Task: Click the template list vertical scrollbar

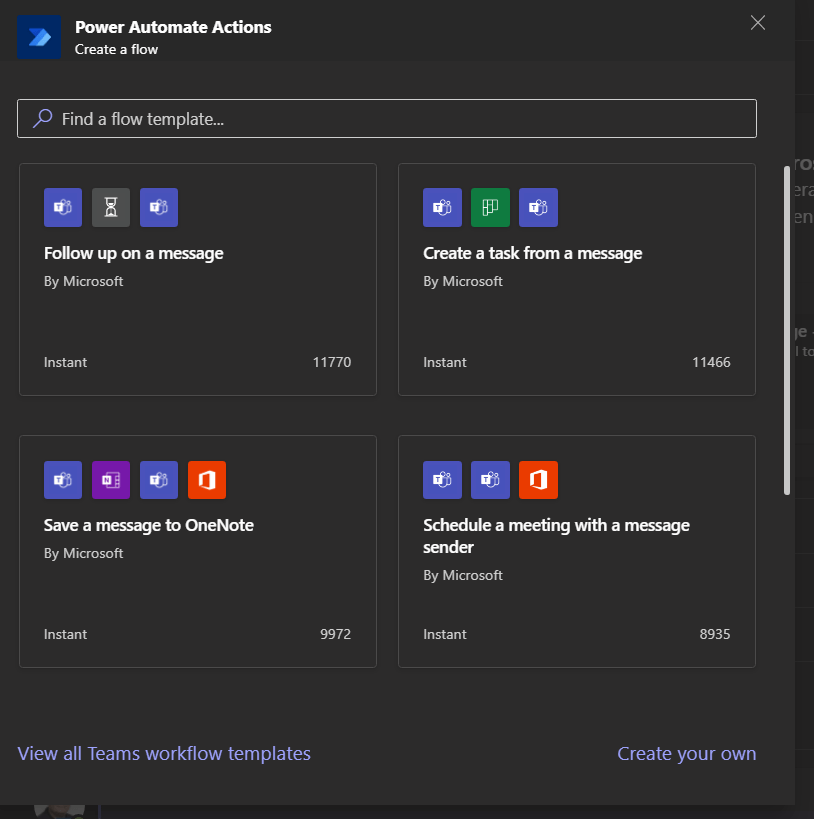Action: point(787,330)
